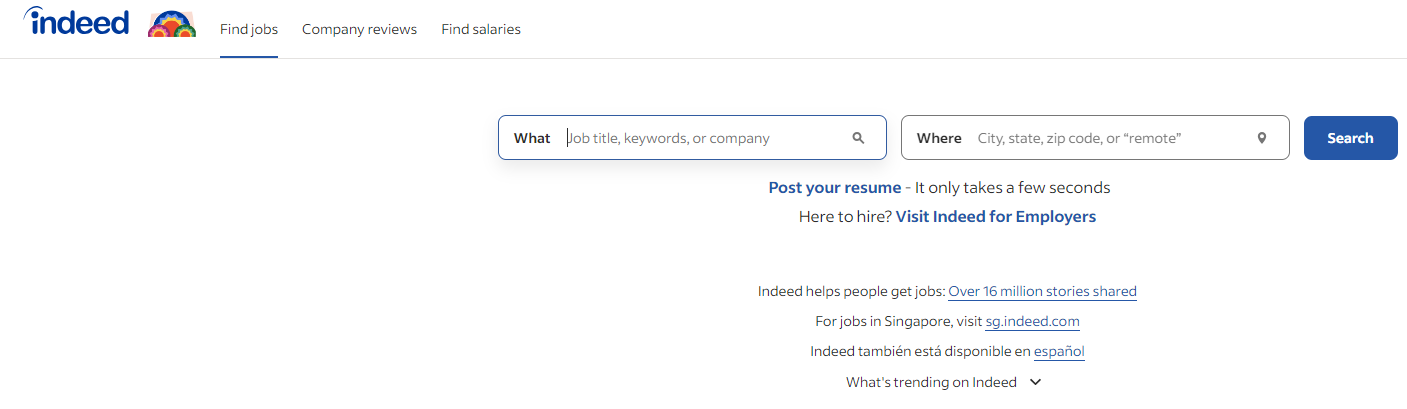Click the bold What label
Viewport: 1407px width, 409px height.
tap(532, 138)
